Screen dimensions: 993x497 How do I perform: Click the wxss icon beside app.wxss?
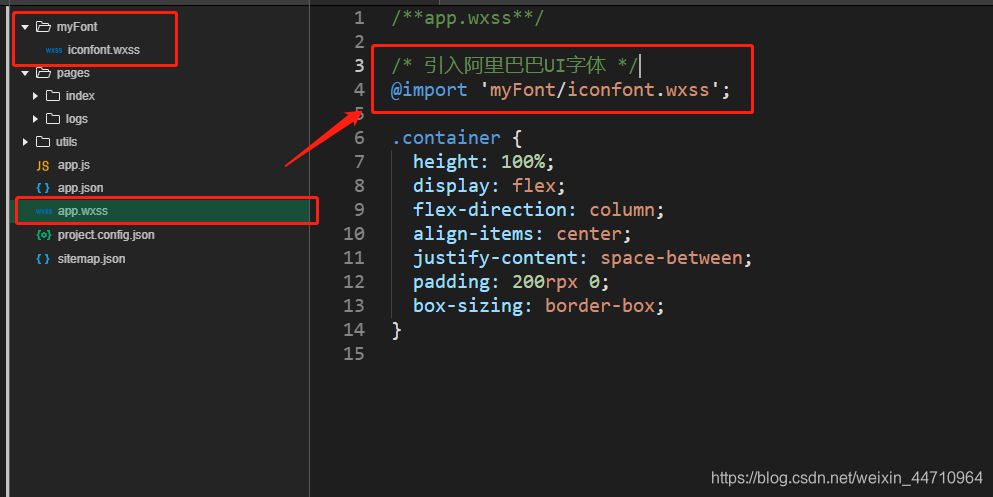click(x=44, y=211)
